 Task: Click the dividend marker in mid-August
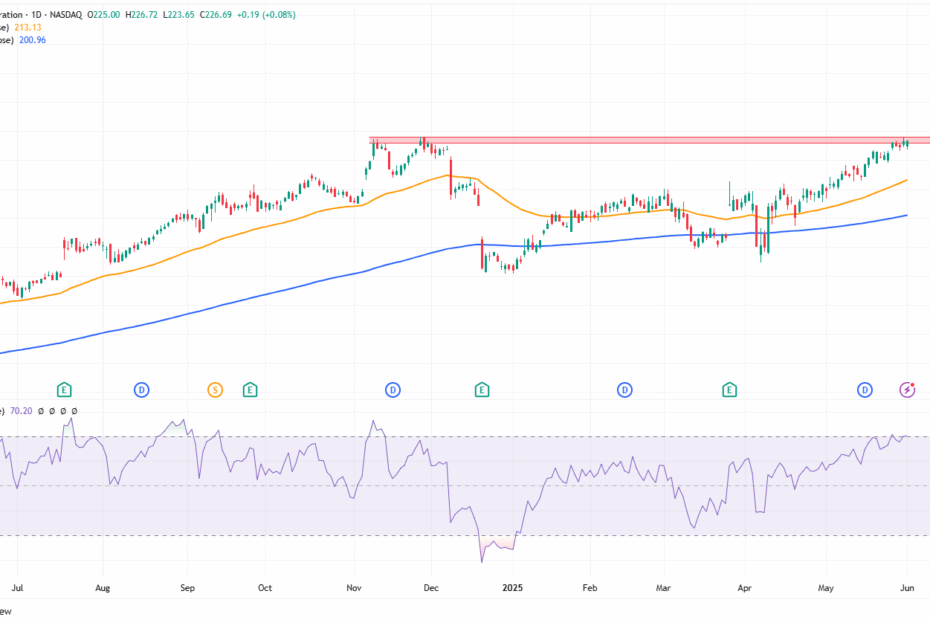pyautogui.click(x=142, y=389)
